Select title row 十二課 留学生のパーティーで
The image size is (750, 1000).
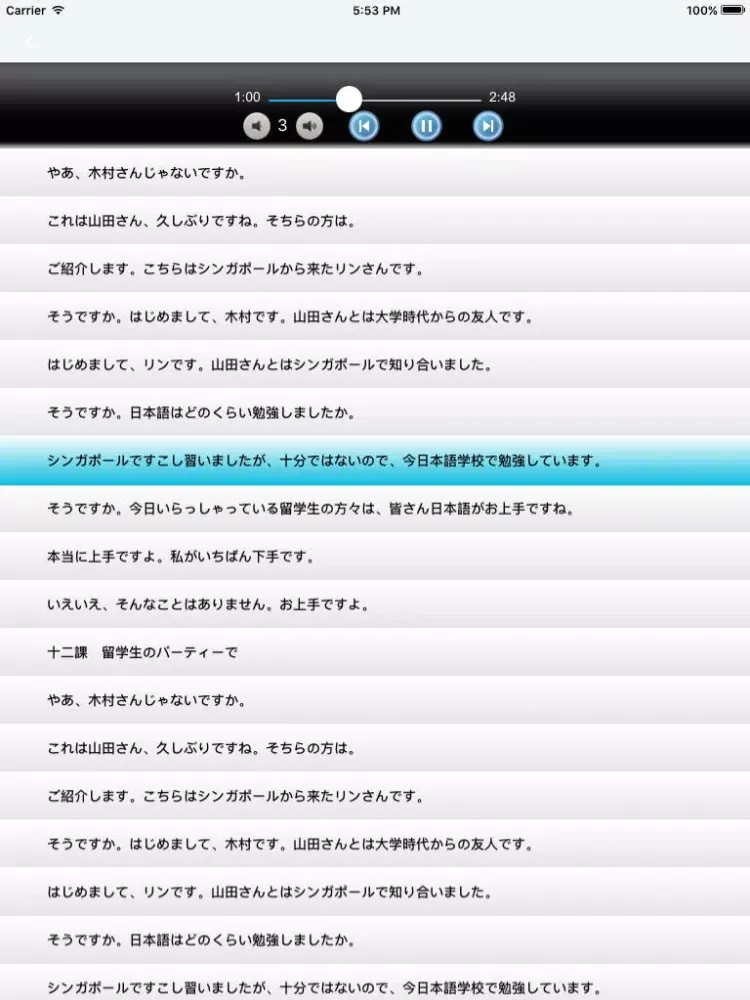375,652
